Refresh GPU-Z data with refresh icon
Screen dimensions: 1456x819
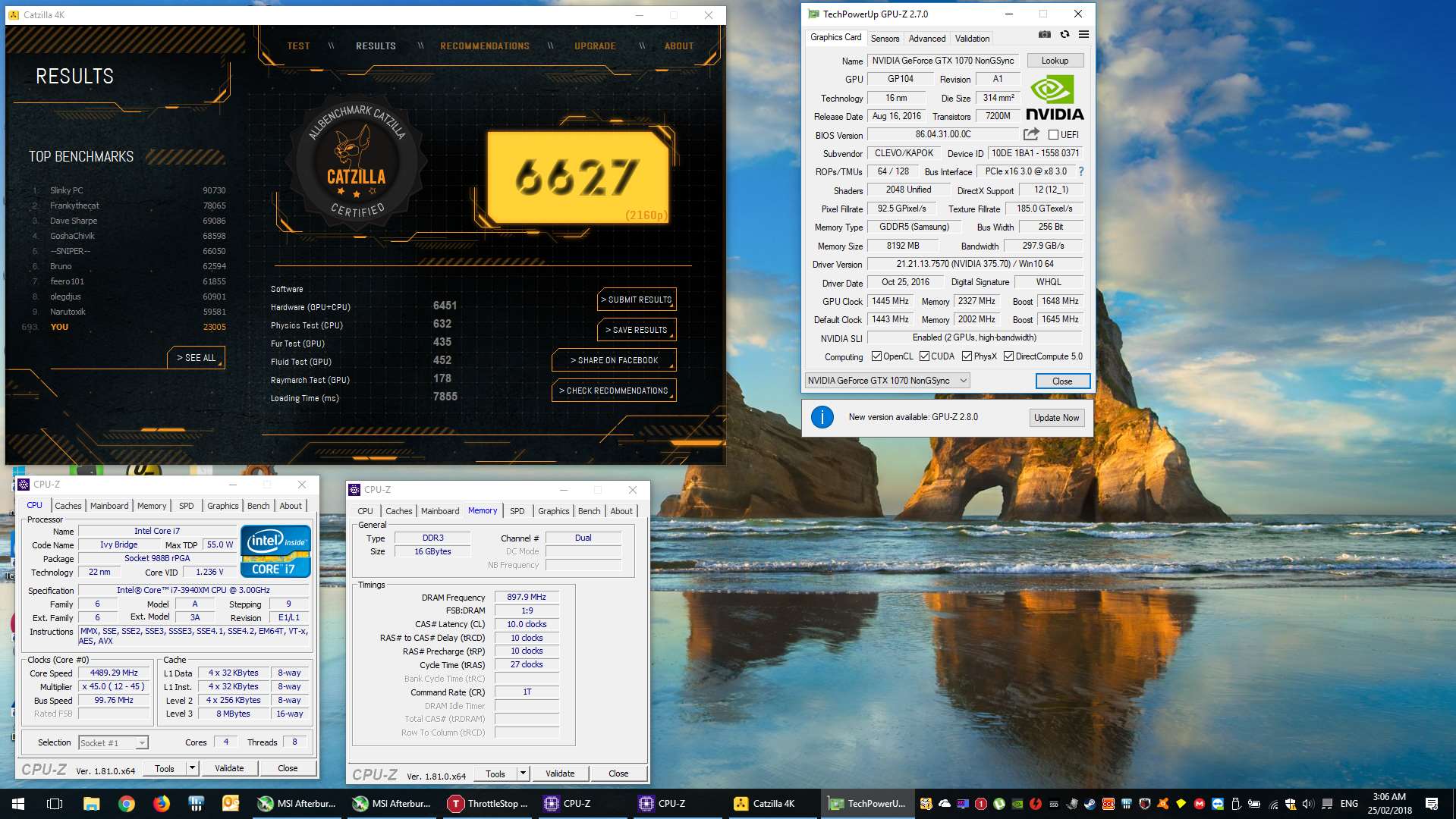point(1064,35)
